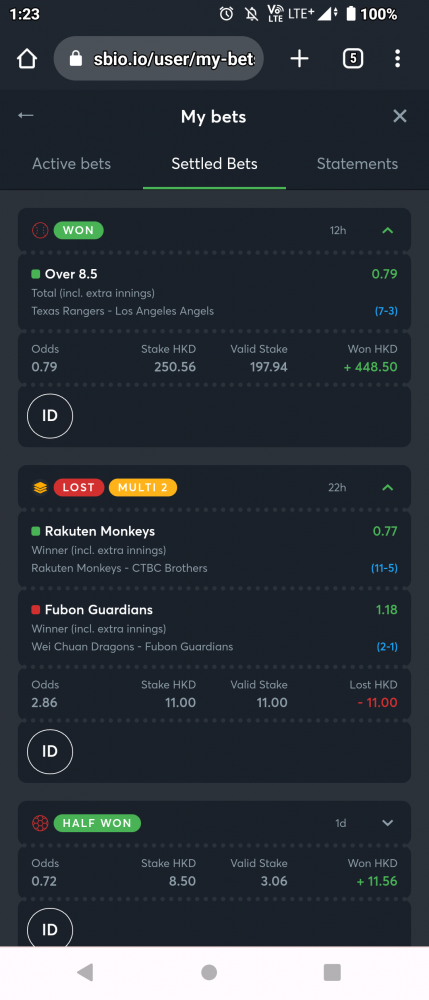Screen dimensions: 429x1000
Task: Click the multi-bet stack icon by LOST
Action: click(x=40, y=488)
